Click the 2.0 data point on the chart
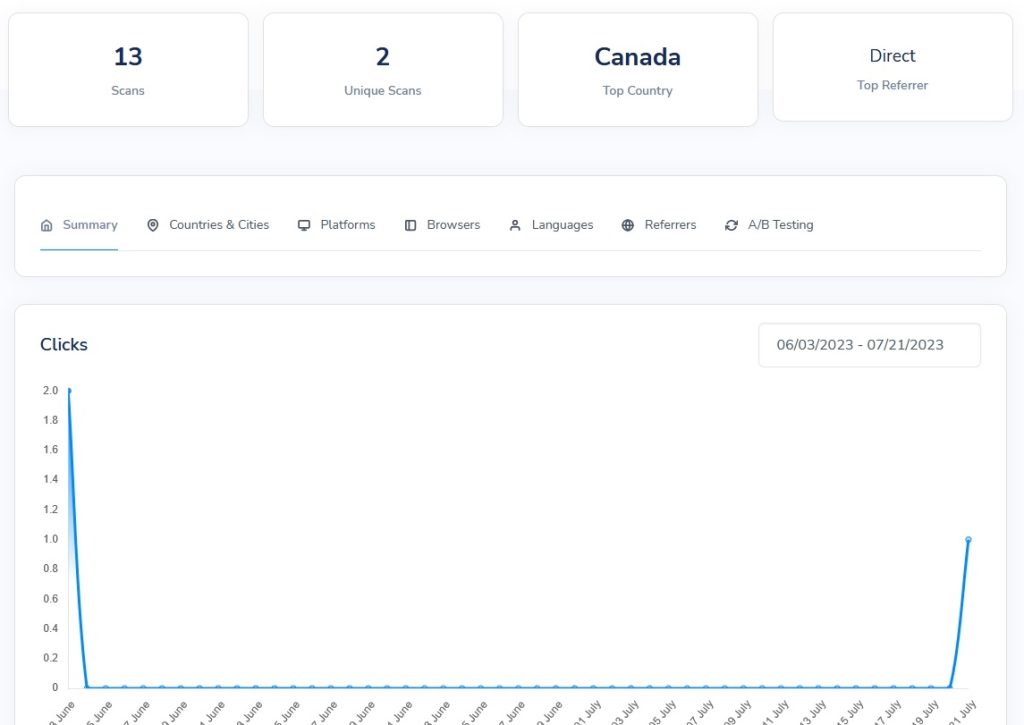 (69, 391)
